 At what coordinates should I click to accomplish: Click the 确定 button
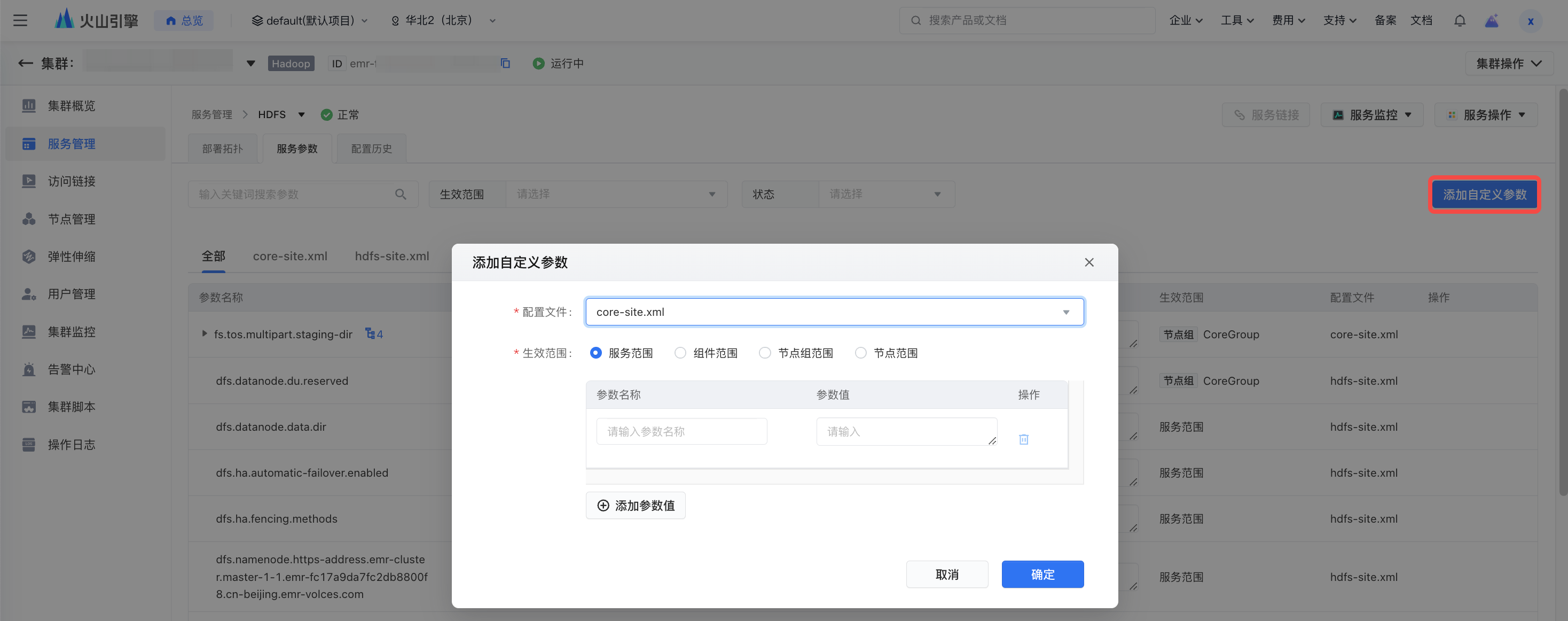pyautogui.click(x=1042, y=574)
